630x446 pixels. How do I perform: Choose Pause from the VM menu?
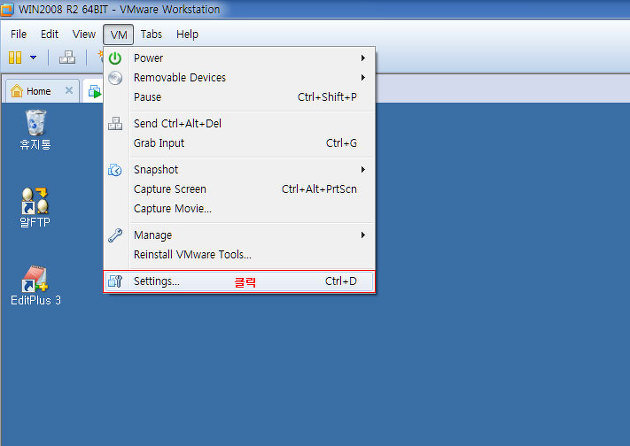[239, 97]
